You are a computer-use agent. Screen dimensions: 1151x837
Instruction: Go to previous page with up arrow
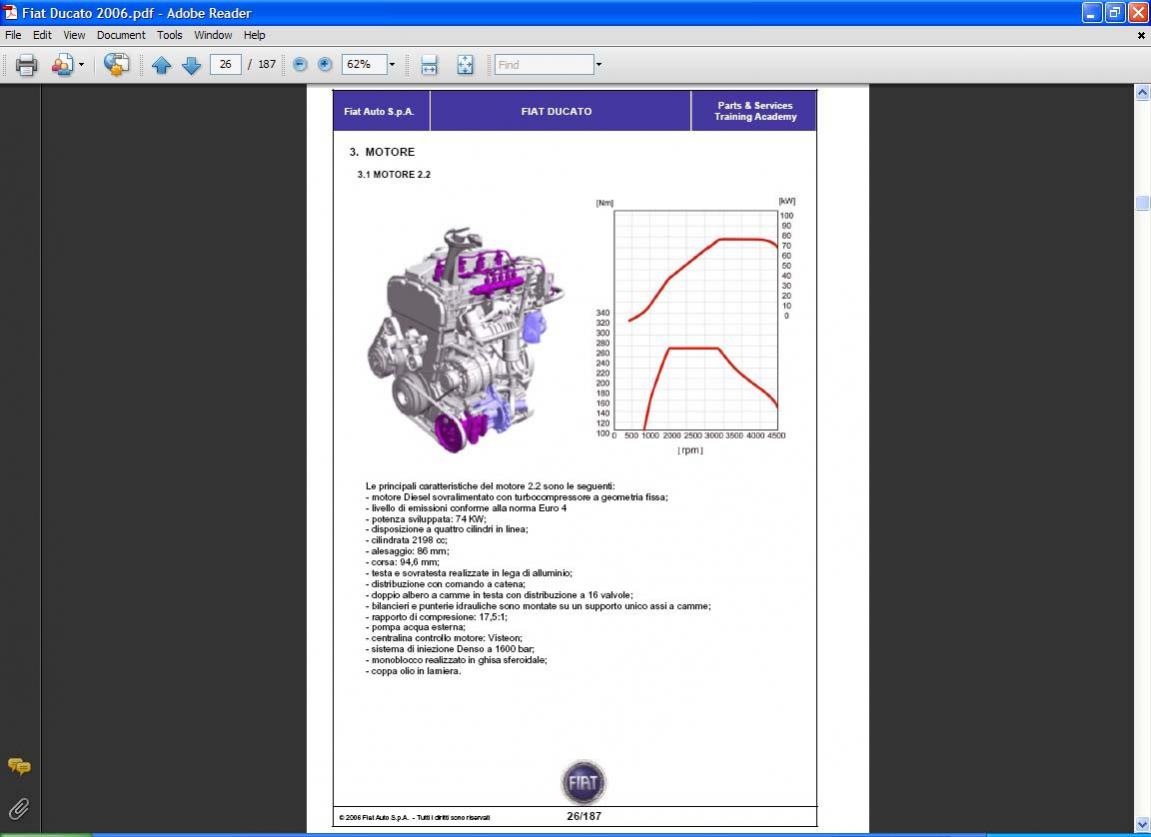coord(161,65)
